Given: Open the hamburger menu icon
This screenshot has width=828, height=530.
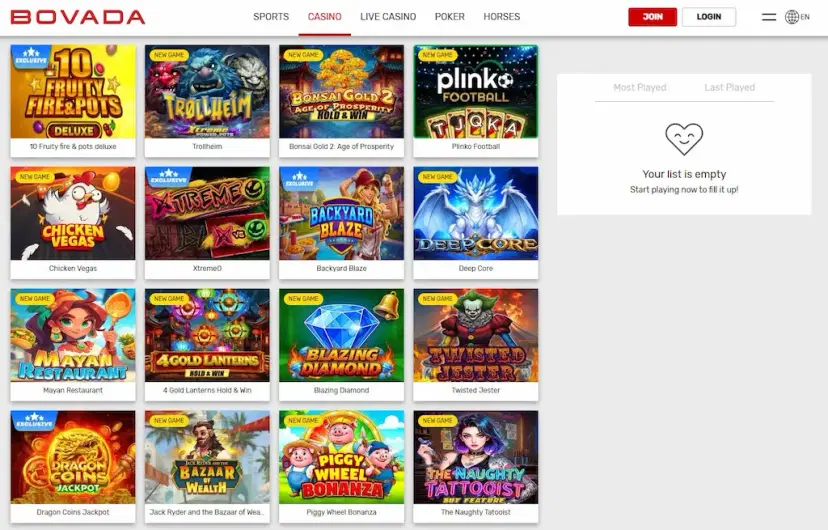Looking at the screenshot, I should tap(769, 17).
